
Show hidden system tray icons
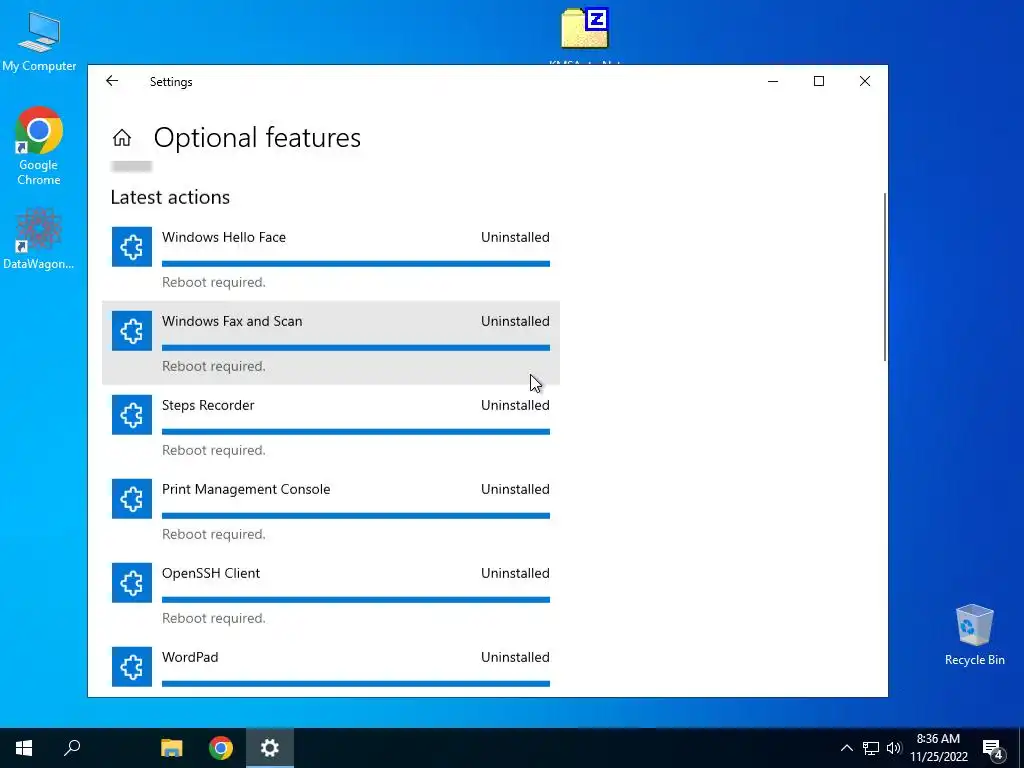coord(846,748)
